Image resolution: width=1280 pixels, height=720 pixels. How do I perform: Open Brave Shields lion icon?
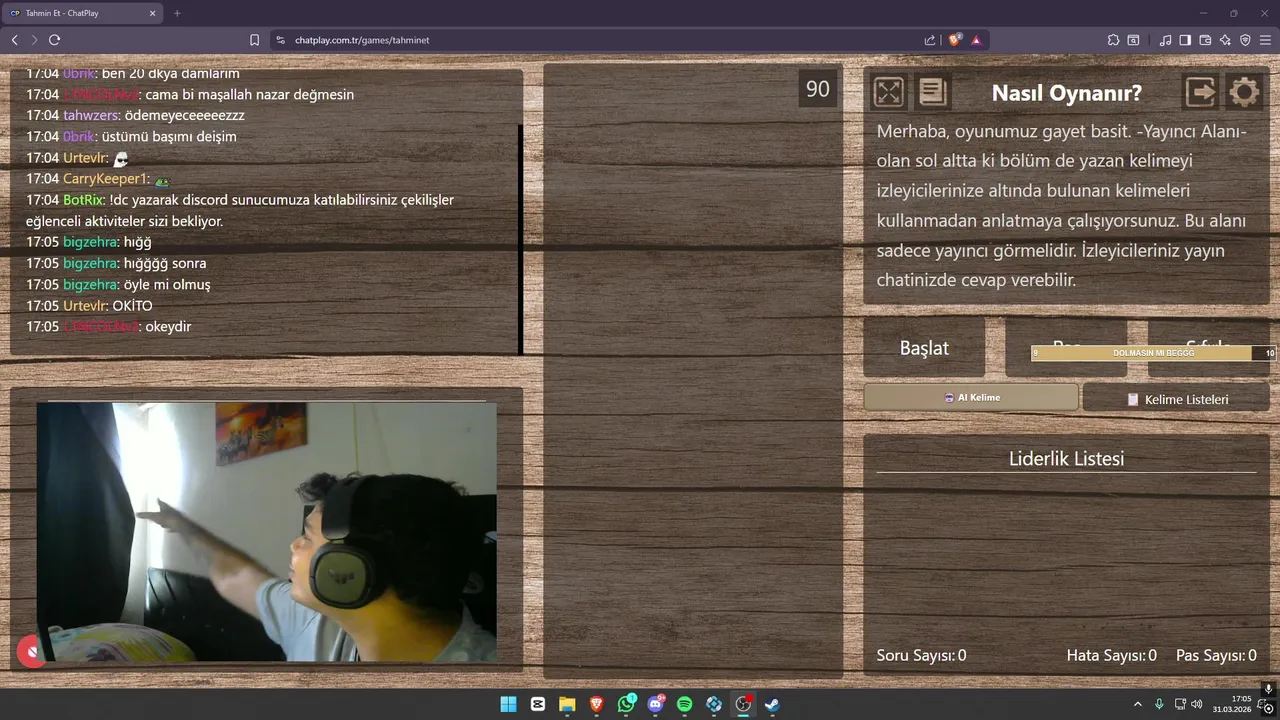pyautogui.click(x=955, y=40)
